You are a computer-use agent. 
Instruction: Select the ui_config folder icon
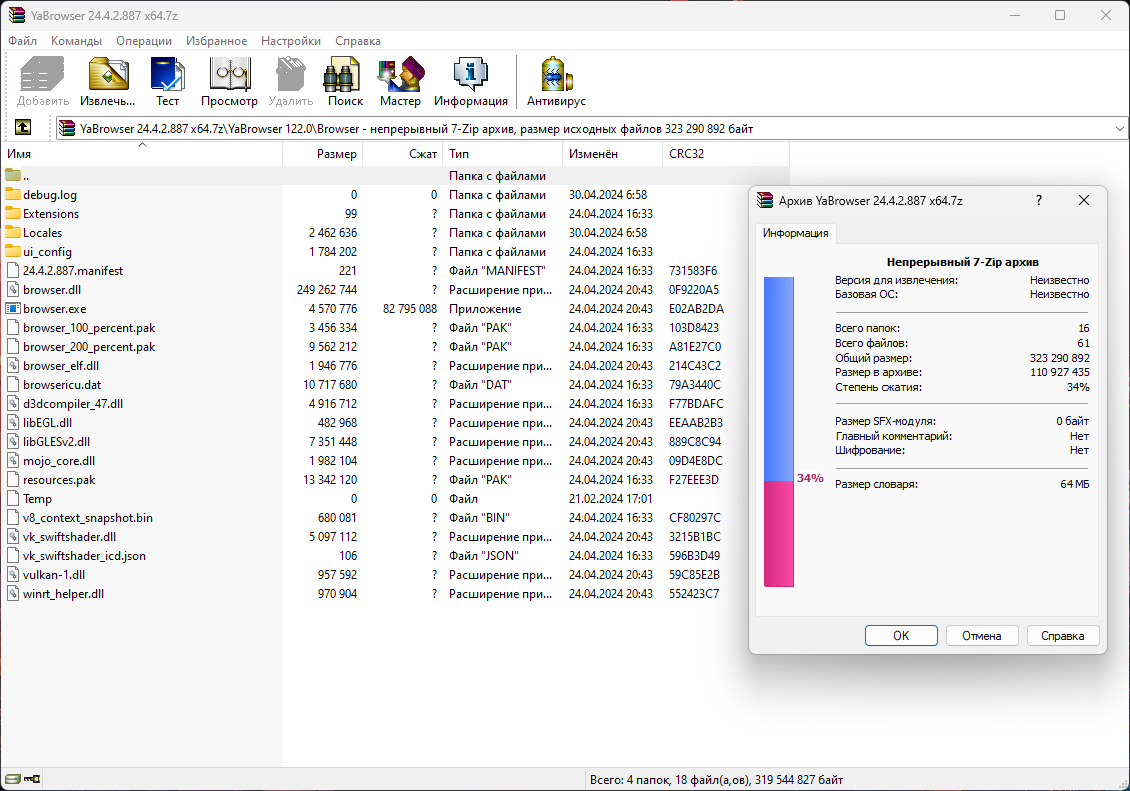(x=12, y=251)
